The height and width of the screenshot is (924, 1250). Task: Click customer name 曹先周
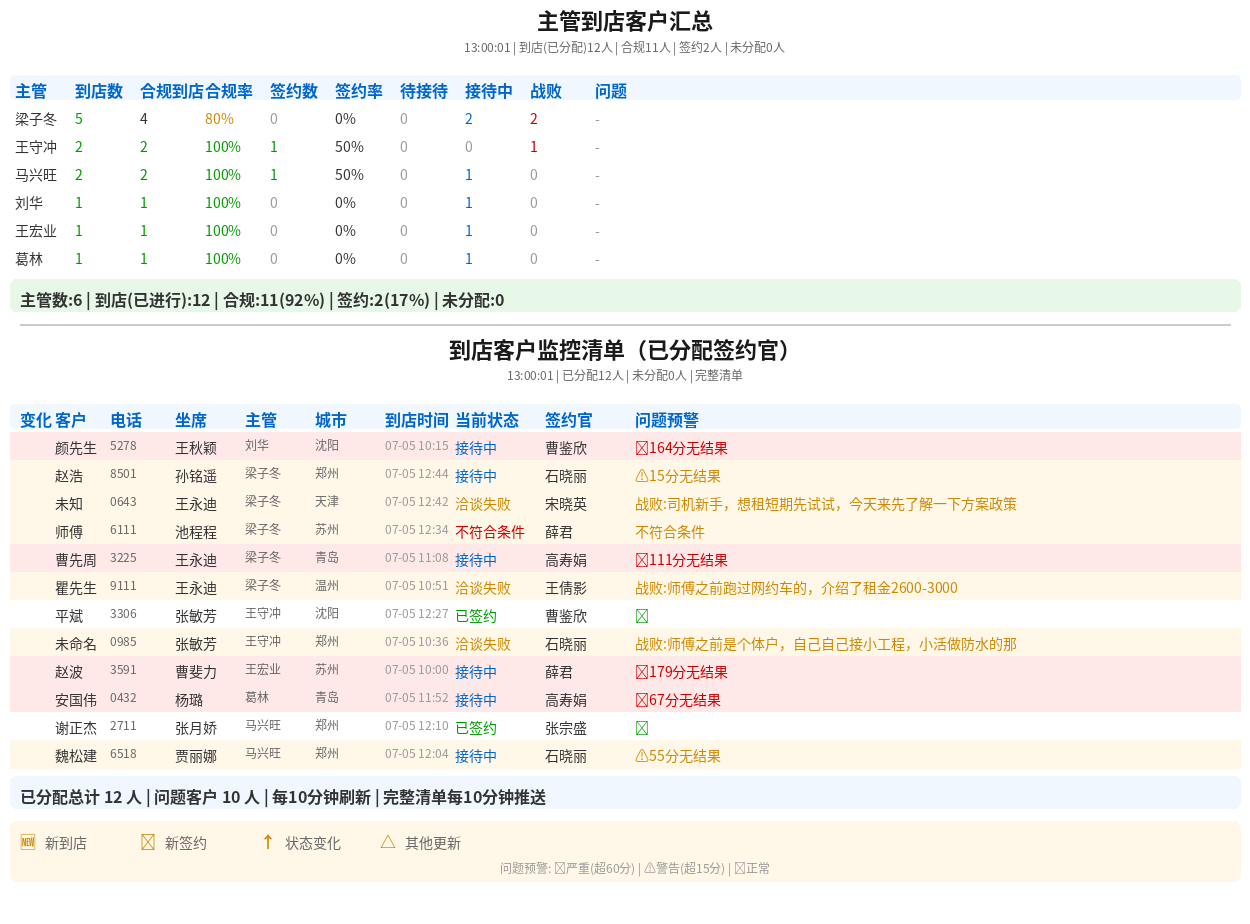click(76, 560)
